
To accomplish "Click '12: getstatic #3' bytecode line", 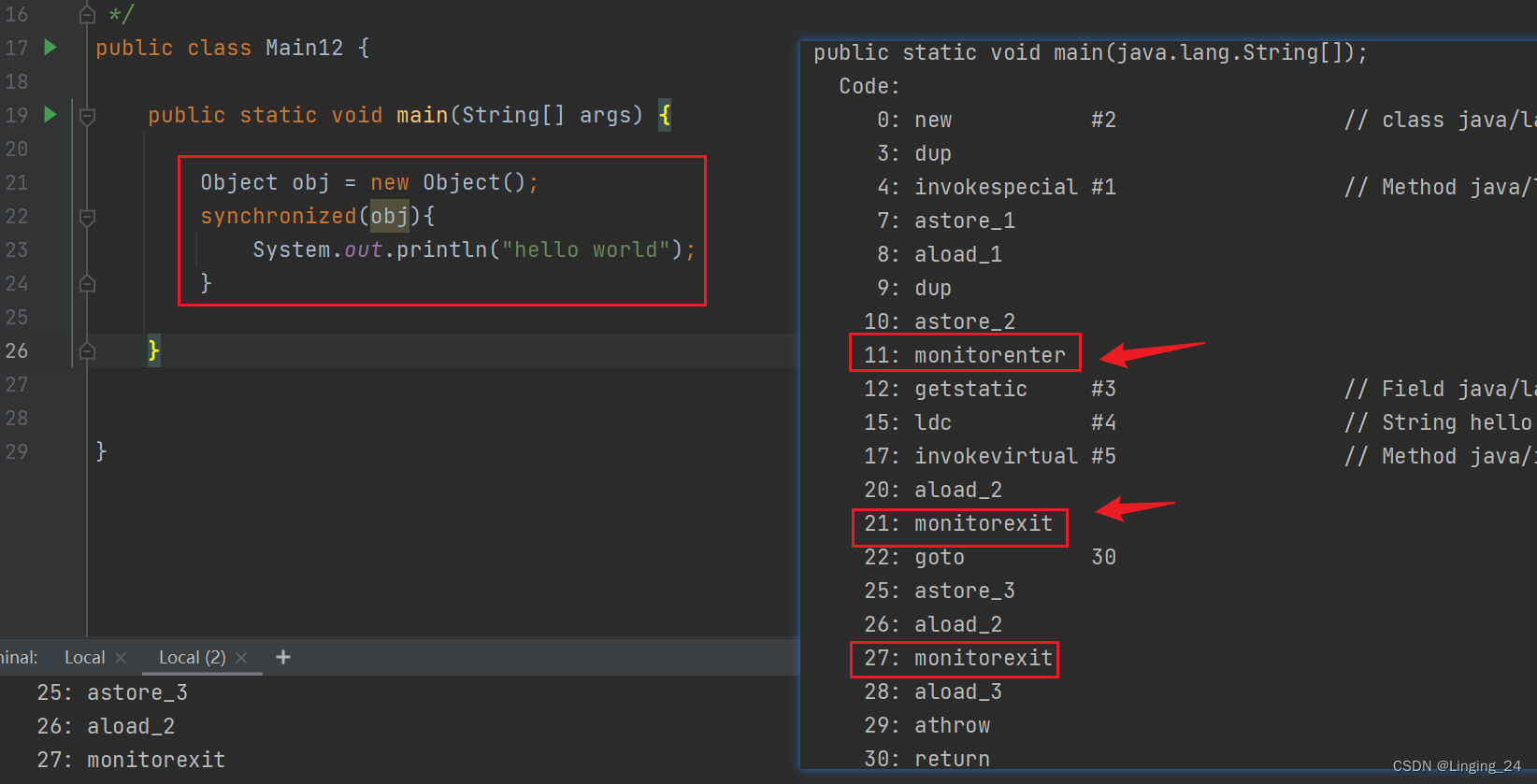I will [x=990, y=389].
